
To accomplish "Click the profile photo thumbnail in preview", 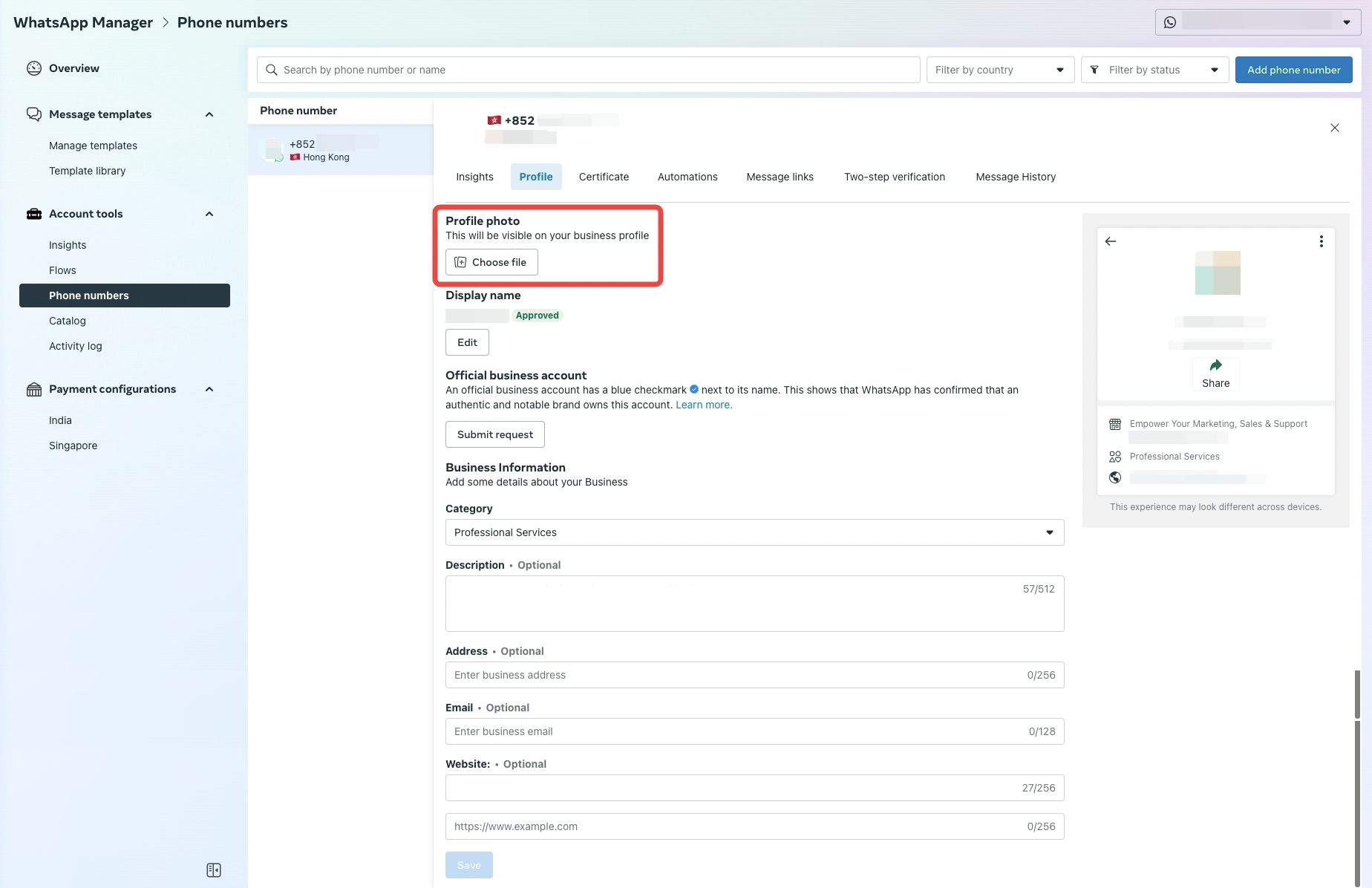I will pos(1218,272).
